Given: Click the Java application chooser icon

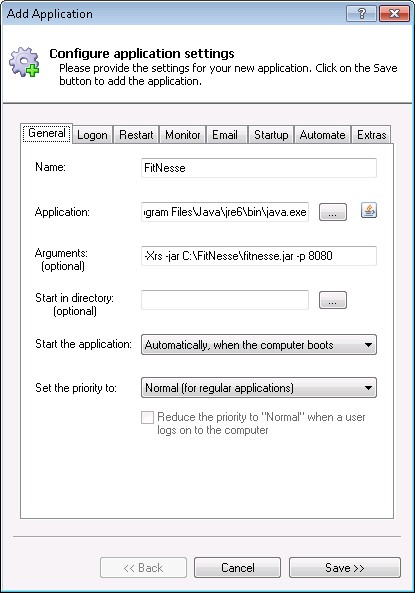Looking at the screenshot, I should pos(368,210).
